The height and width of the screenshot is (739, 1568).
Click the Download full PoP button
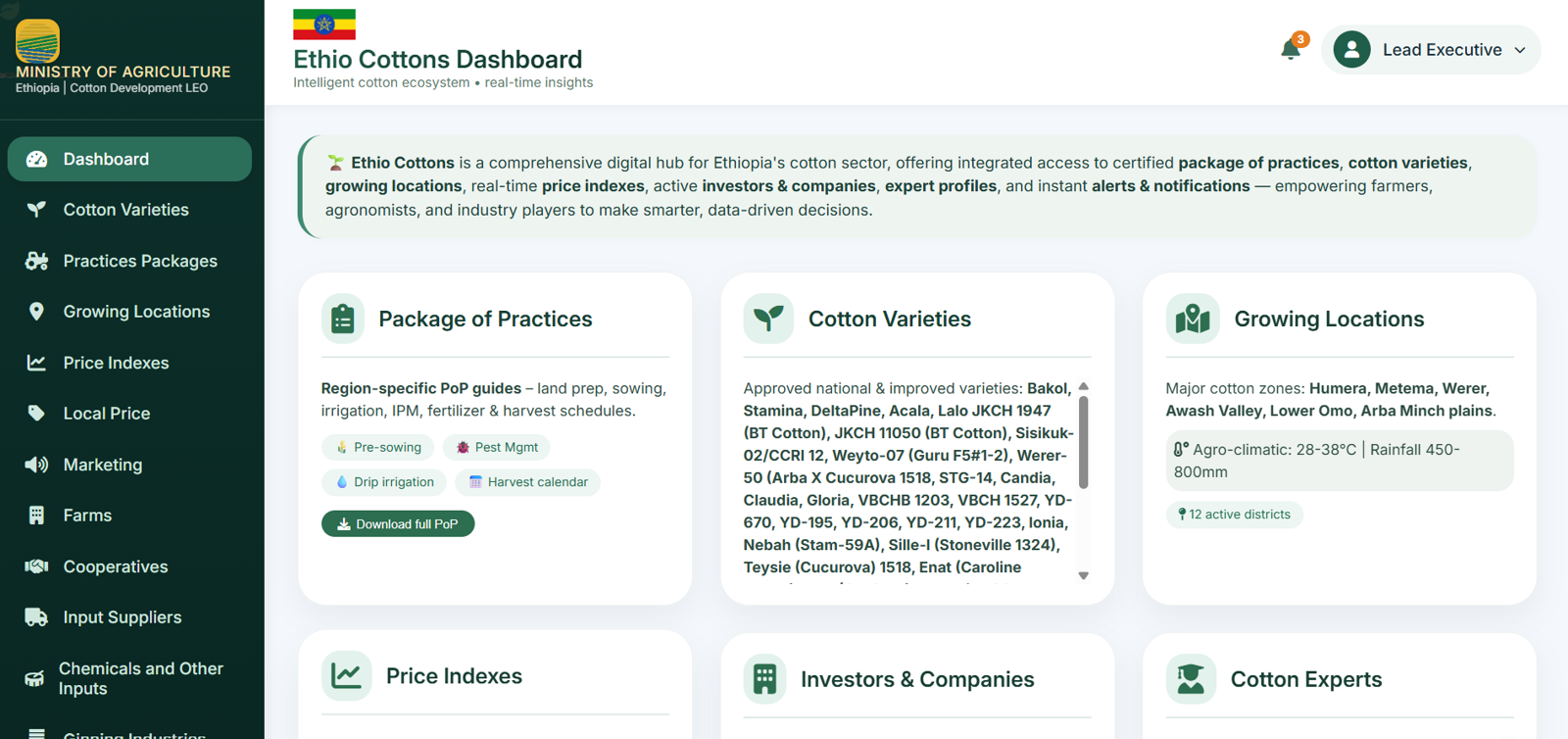click(398, 524)
